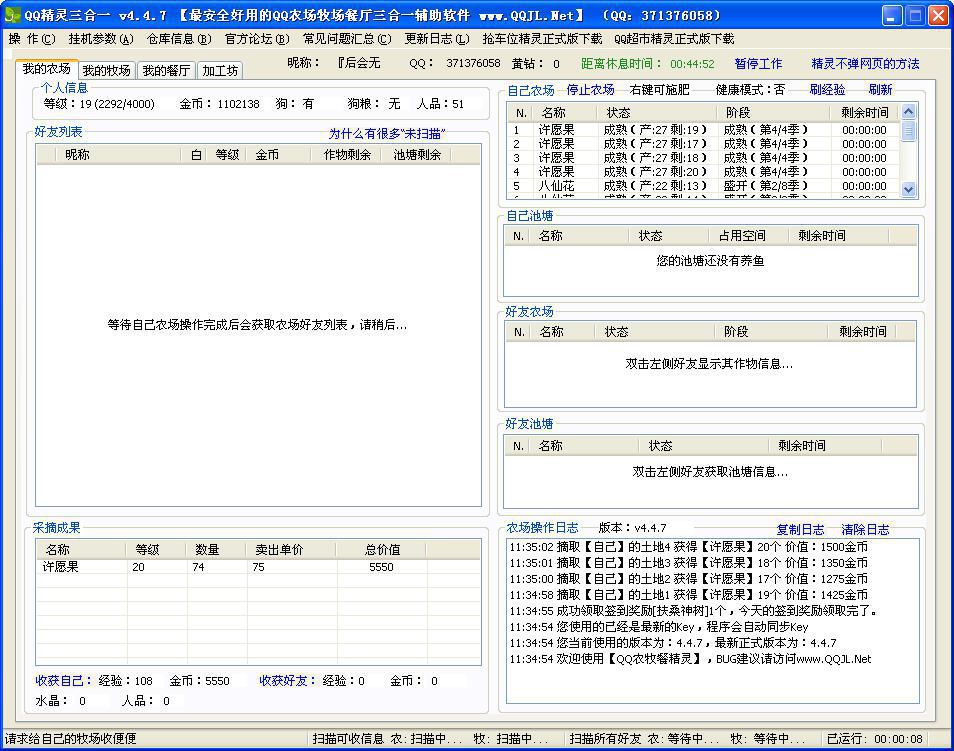The image size is (954, 751).
Task: Click 复制日志 link
Action: pyautogui.click(x=801, y=529)
